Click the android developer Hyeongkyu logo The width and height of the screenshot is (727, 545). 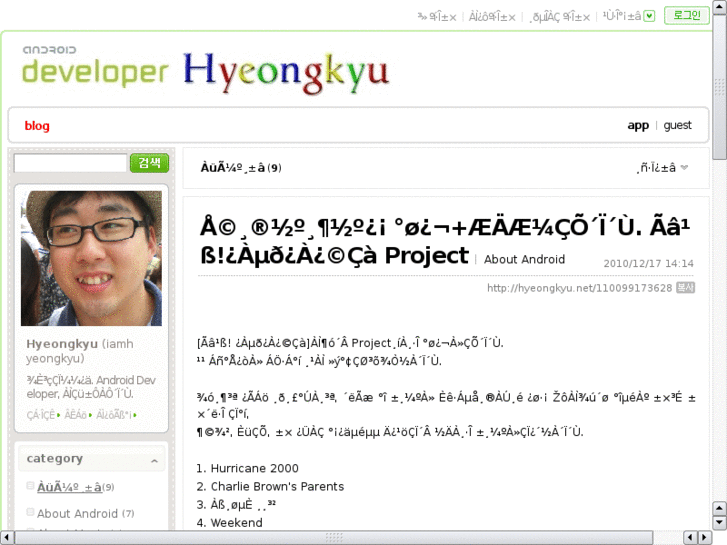click(205, 71)
